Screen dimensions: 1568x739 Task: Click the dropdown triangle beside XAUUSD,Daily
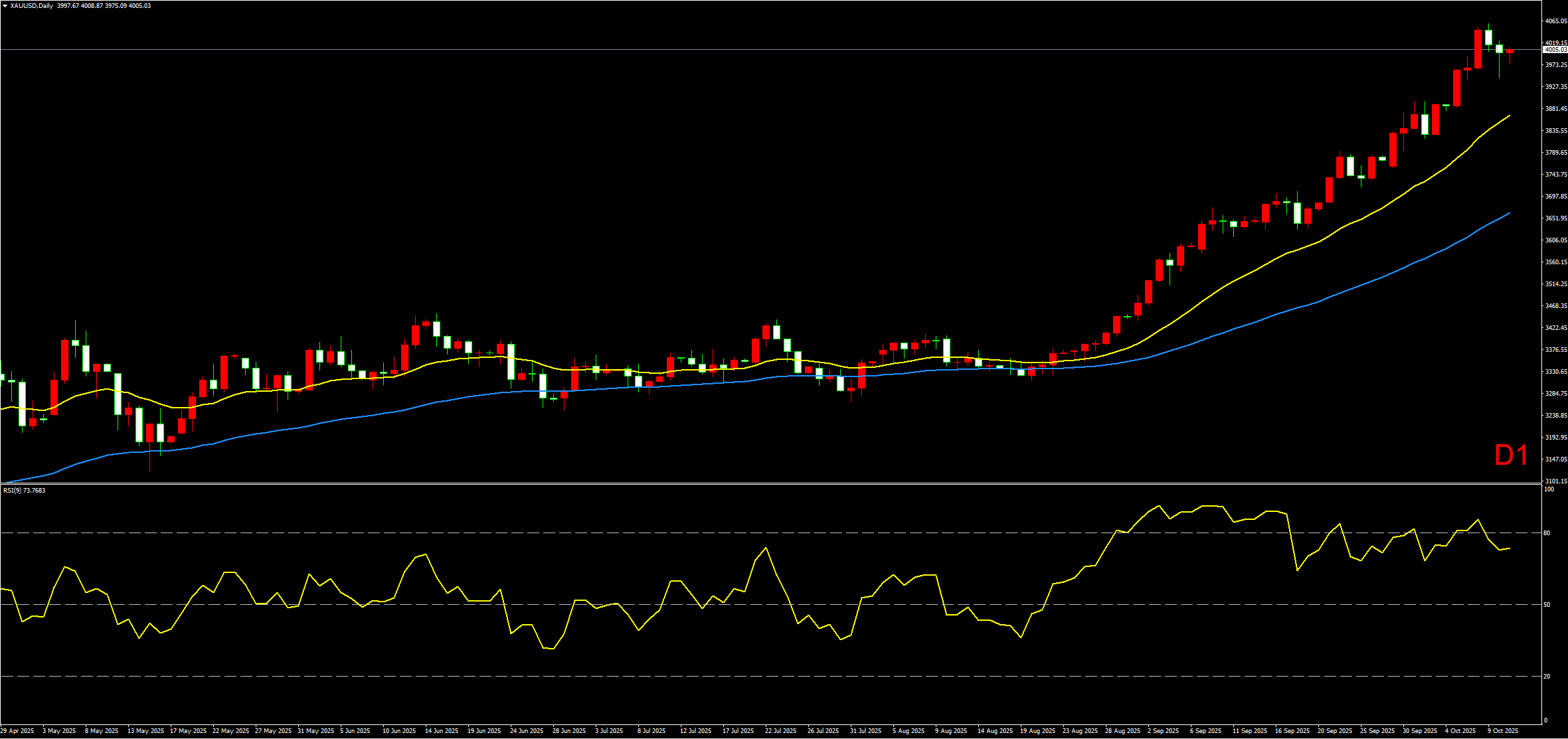pyautogui.click(x=5, y=6)
